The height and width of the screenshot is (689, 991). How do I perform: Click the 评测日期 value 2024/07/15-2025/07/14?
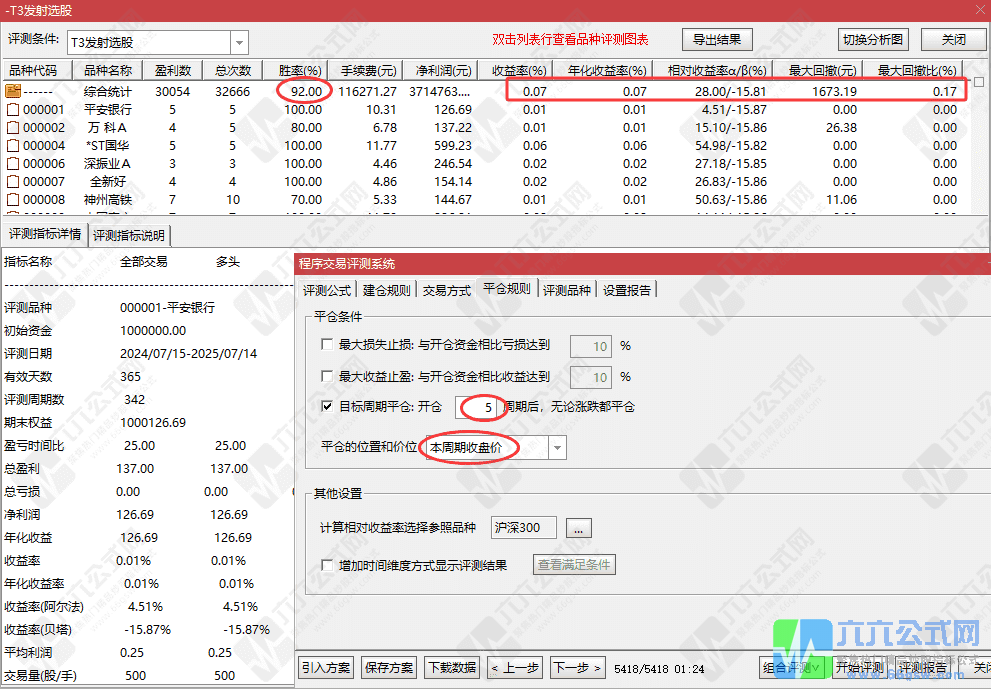click(x=188, y=354)
